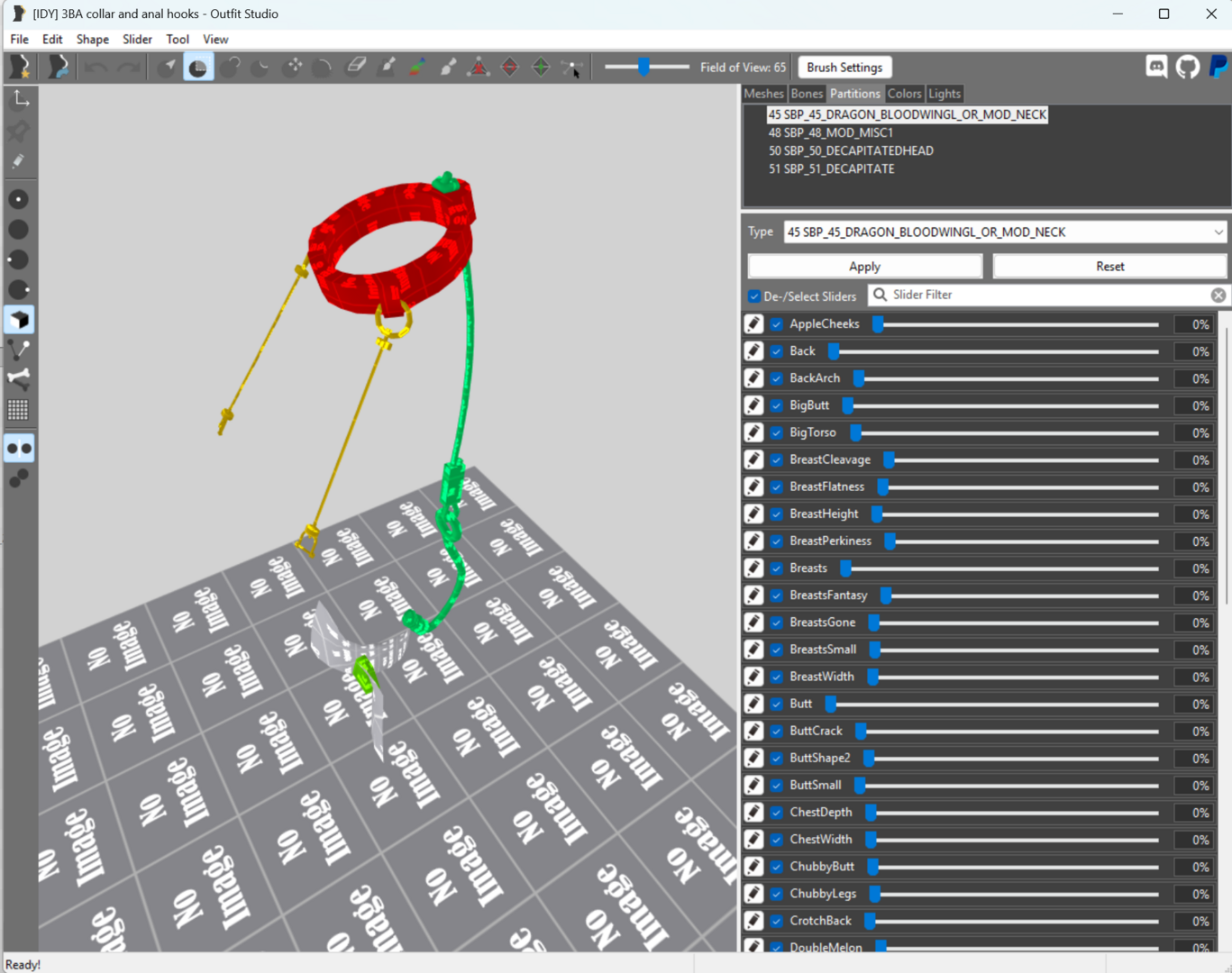Select the Move Vertex tool

coord(571,68)
